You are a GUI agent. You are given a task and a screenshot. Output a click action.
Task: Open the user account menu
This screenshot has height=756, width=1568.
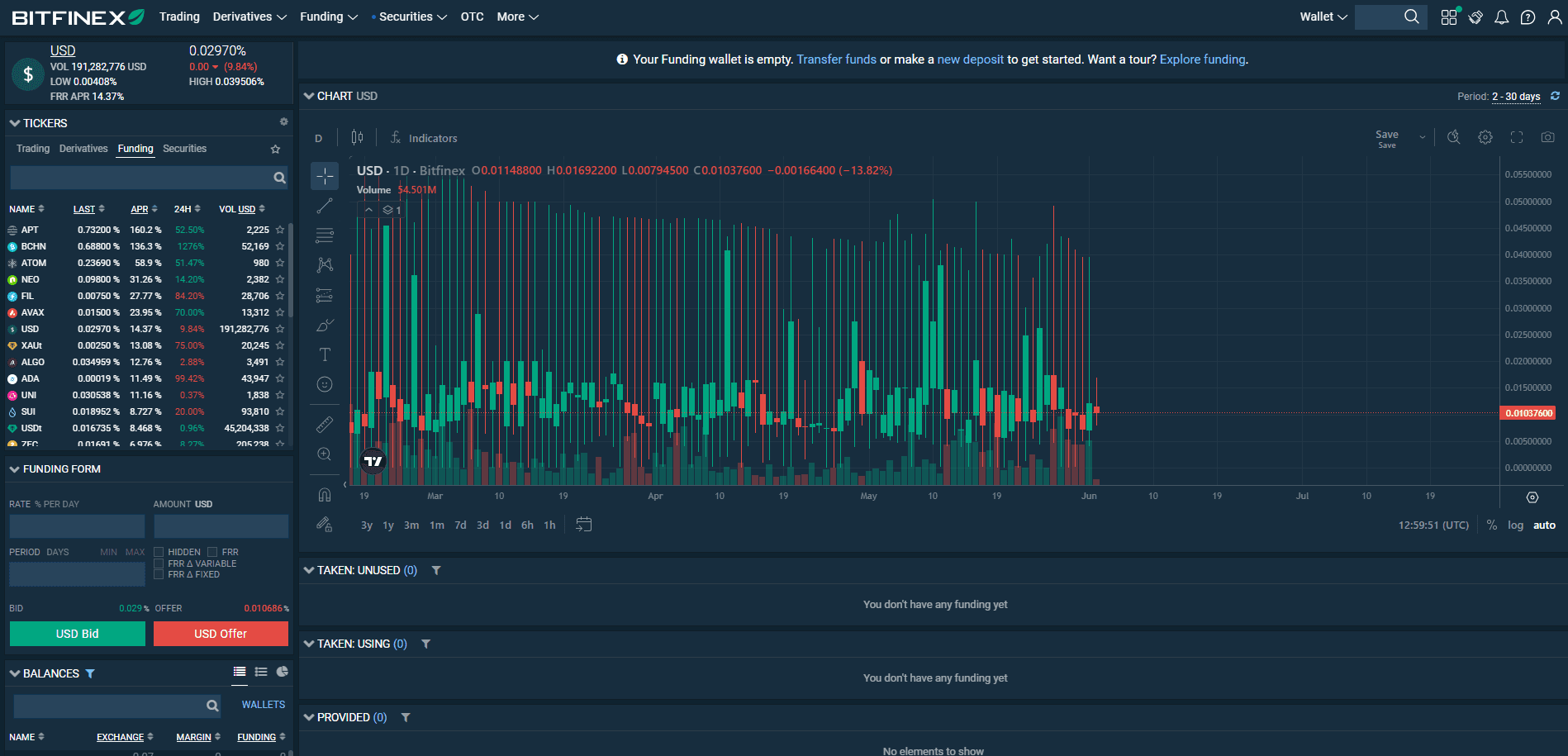coord(1554,17)
